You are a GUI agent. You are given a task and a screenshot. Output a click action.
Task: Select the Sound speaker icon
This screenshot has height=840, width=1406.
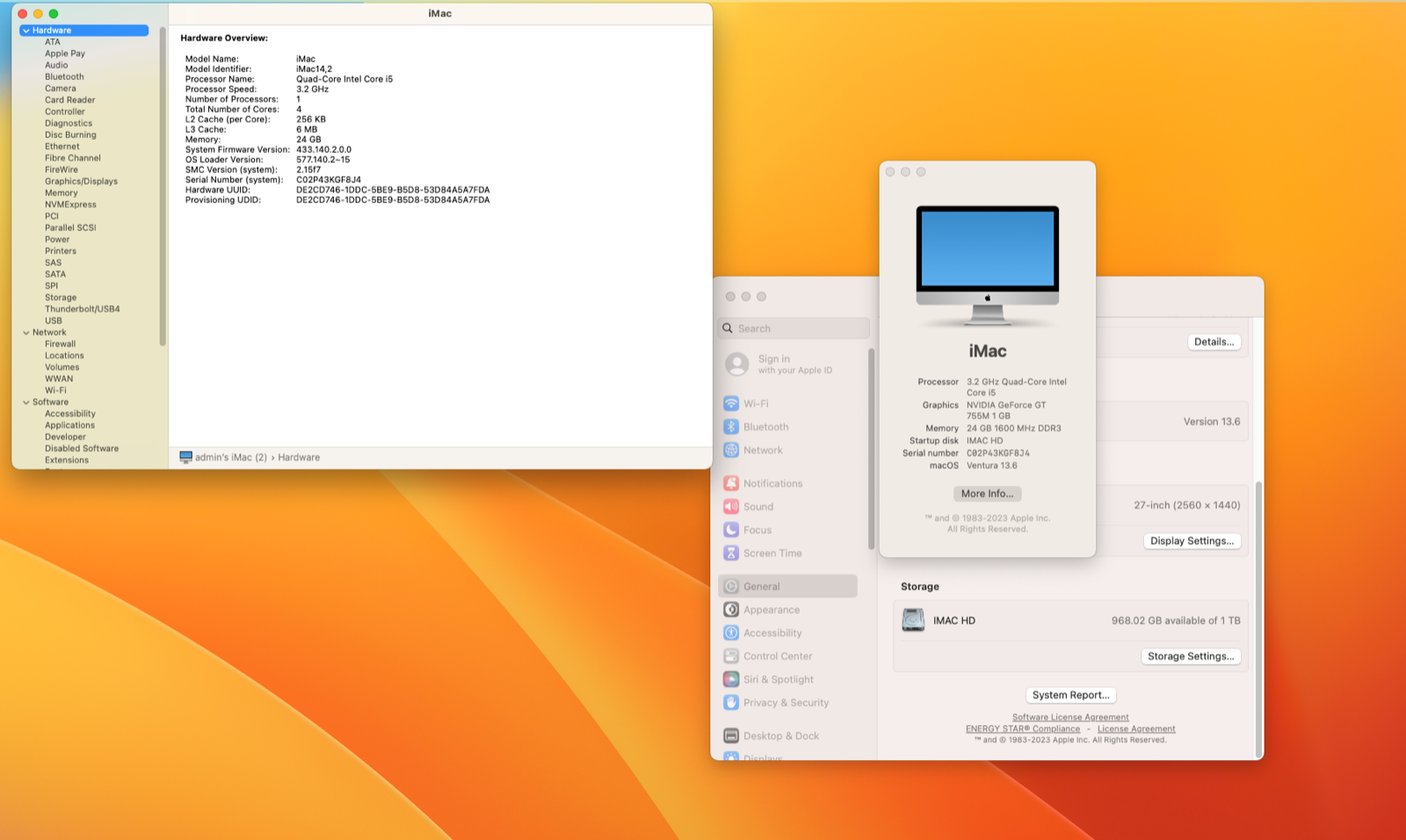(731, 507)
